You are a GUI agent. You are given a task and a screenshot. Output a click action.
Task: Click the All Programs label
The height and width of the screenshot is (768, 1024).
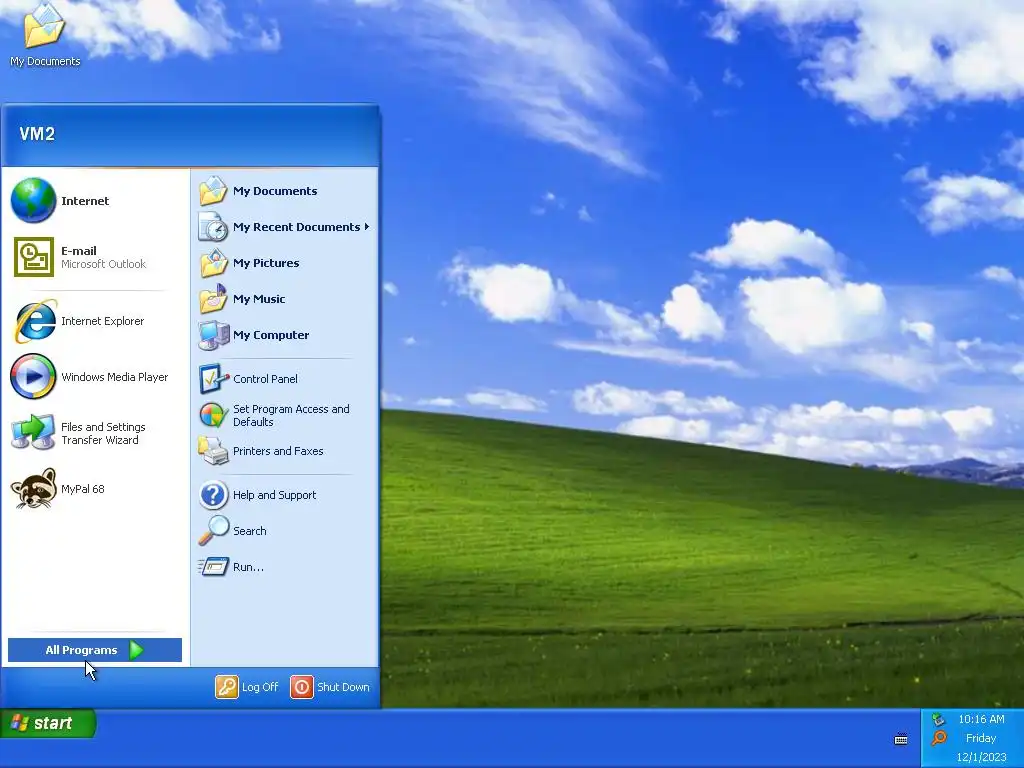[x=81, y=650]
